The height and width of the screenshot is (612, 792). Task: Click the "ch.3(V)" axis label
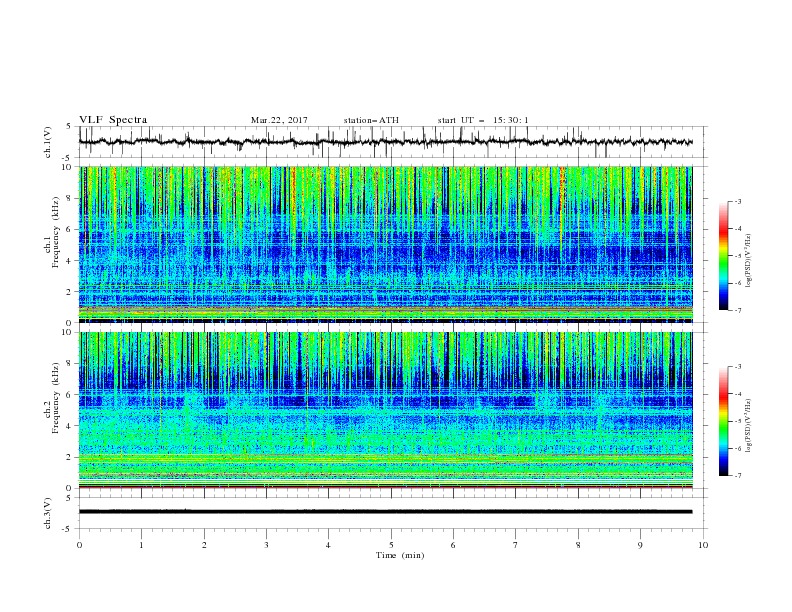coord(48,513)
